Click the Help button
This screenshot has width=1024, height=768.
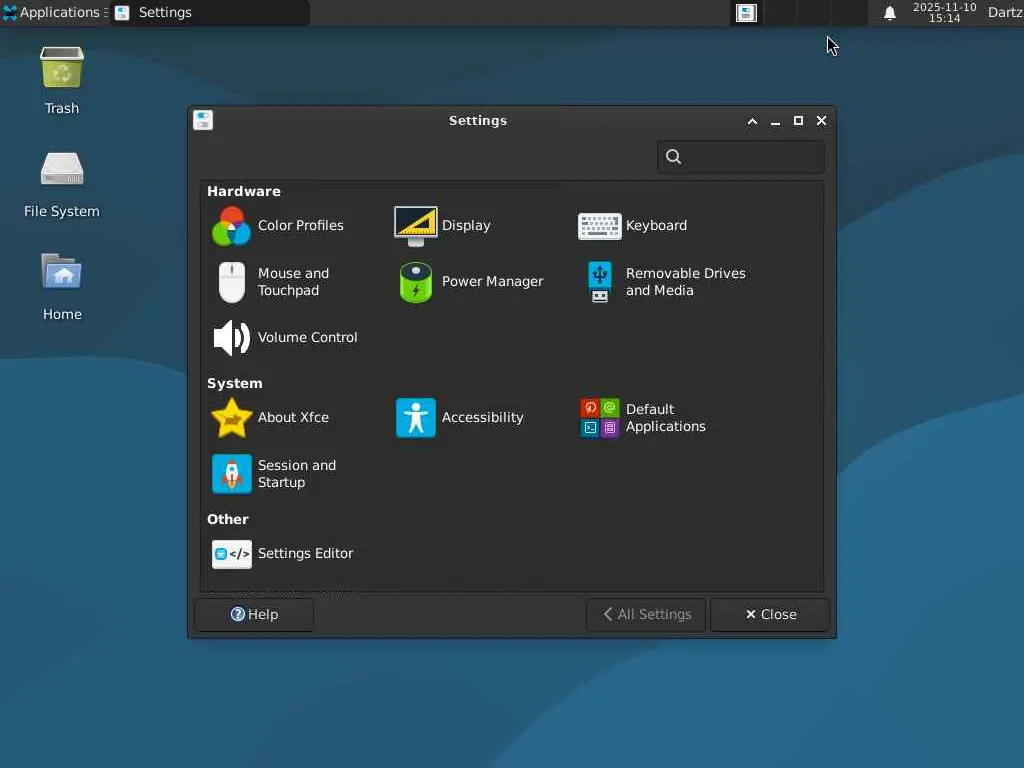point(254,615)
